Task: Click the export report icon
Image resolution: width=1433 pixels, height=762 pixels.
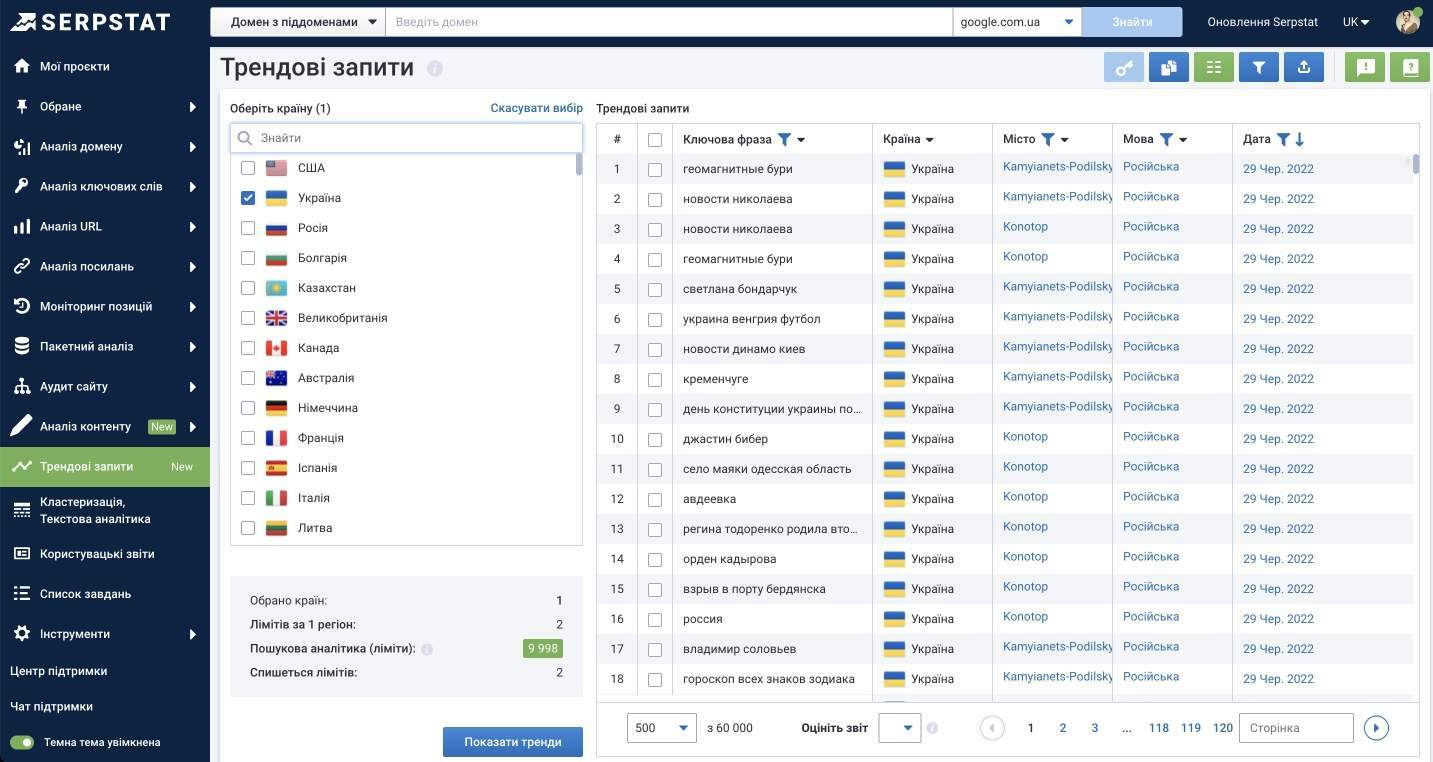Action: click(x=1303, y=67)
